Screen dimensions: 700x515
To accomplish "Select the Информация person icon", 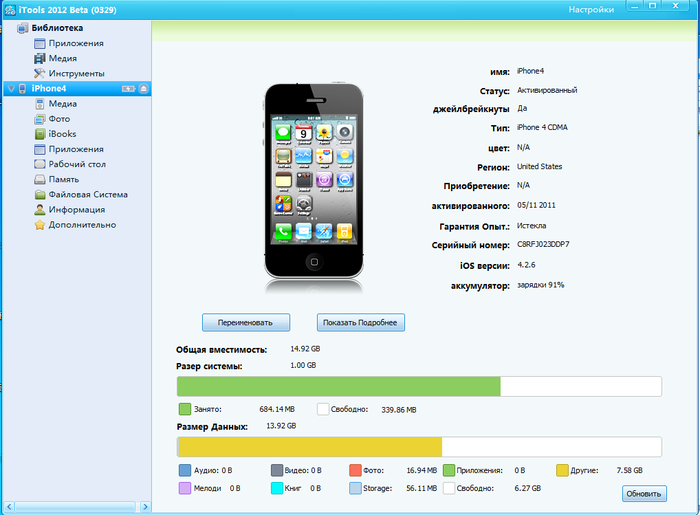I will (x=40, y=210).
